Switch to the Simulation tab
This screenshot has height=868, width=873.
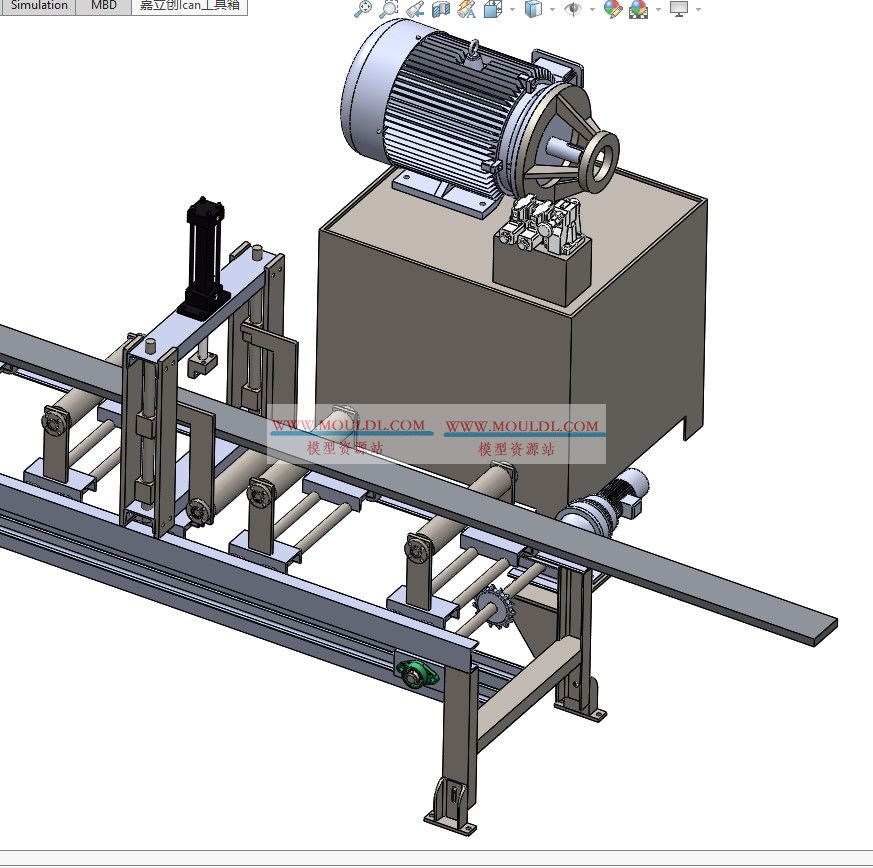coord(39,6)
